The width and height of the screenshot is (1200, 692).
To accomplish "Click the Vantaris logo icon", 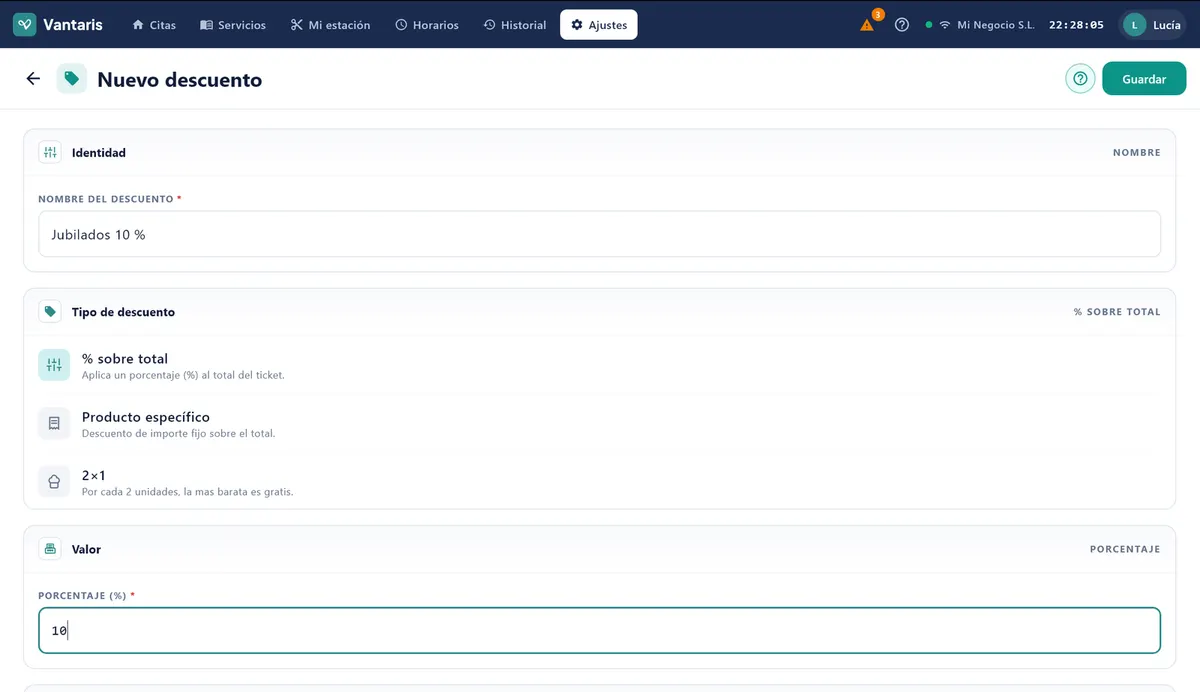I will pos(25,24).
